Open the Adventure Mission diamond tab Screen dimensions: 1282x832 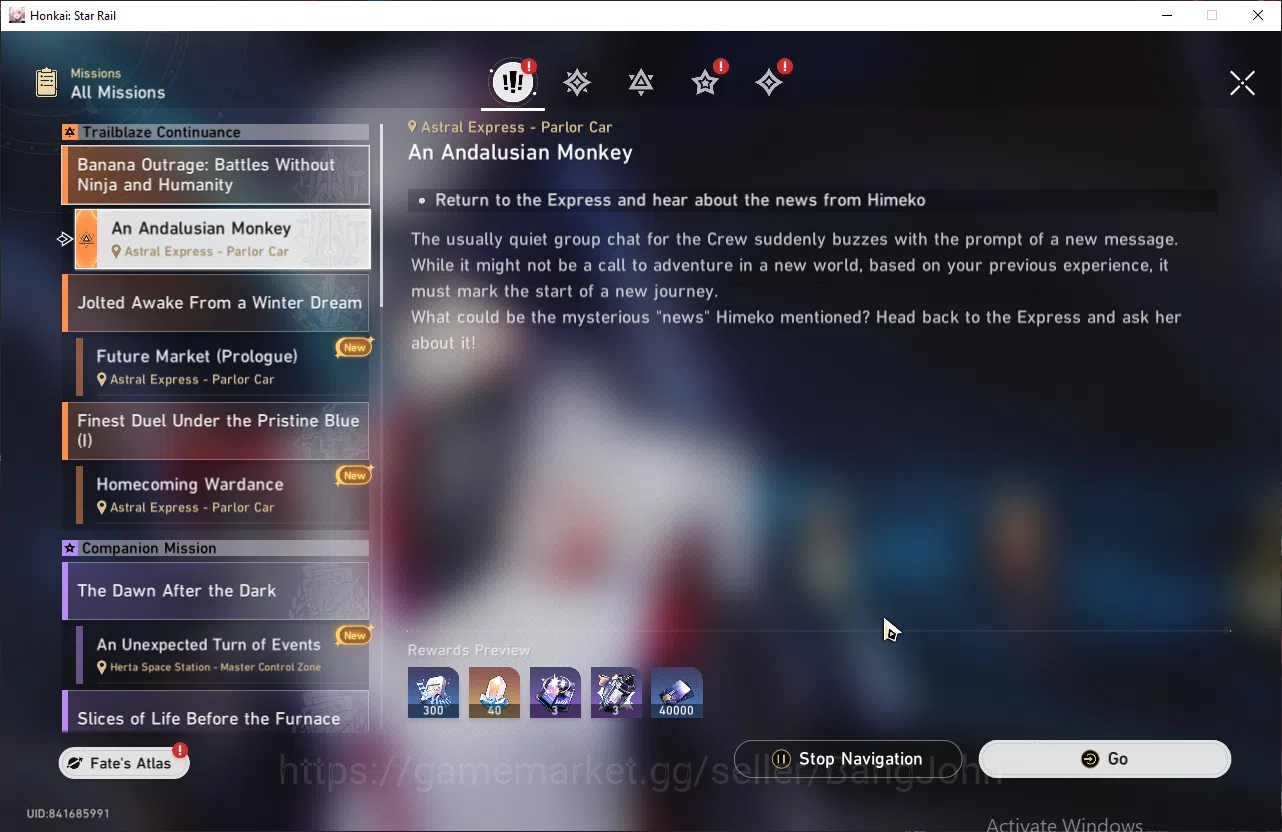click(769, 83)
